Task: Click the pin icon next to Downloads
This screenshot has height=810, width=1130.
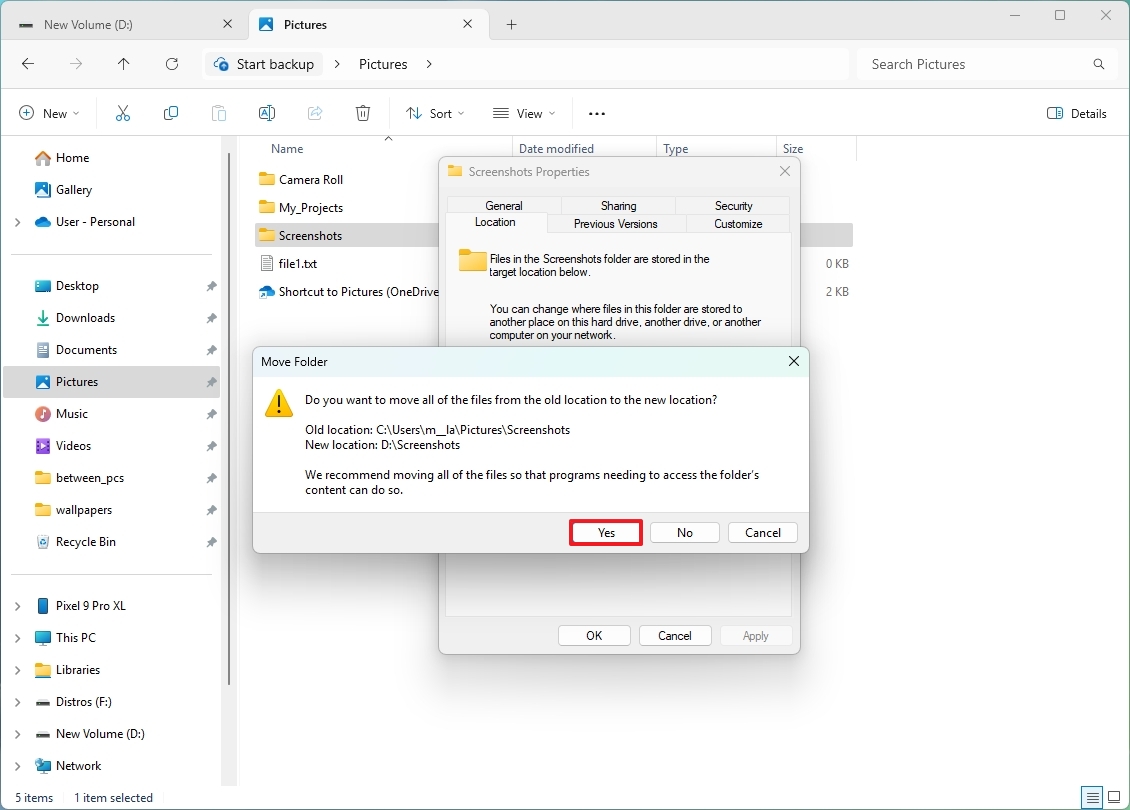Action: (211, 318)
